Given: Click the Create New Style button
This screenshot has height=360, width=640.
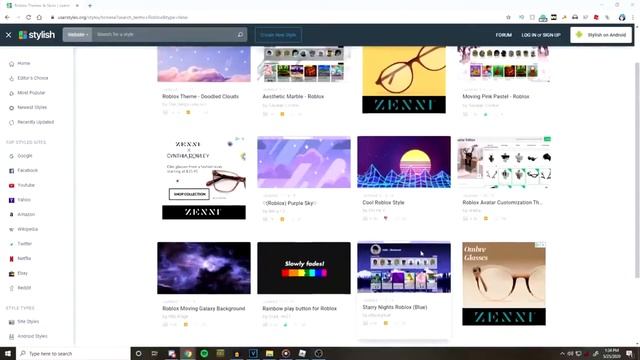Looking at the screenshot, I should [278, 35].
